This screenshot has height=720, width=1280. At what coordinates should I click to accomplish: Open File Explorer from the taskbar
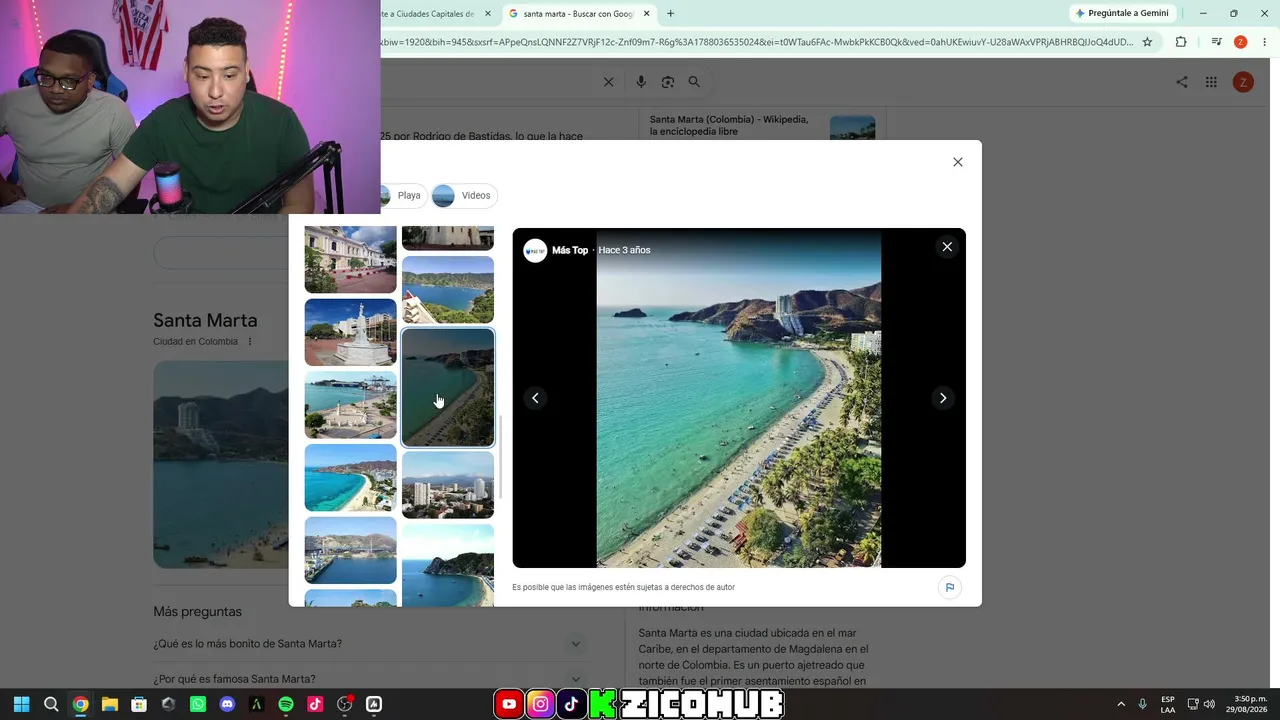click(x=109, y=704)
